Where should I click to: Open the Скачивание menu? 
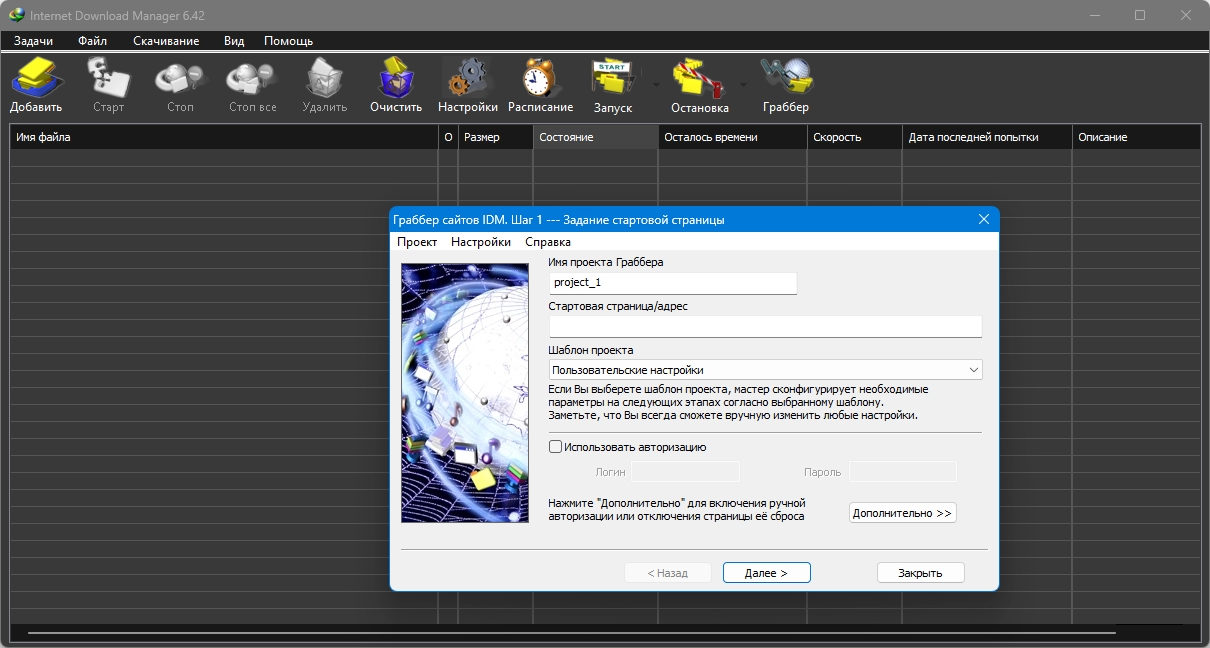coord(166,41)
